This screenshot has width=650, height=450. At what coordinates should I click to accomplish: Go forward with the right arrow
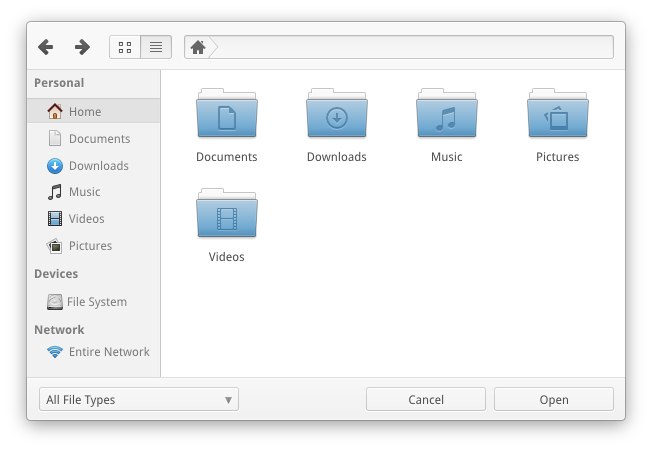click(x=82, y=47)
